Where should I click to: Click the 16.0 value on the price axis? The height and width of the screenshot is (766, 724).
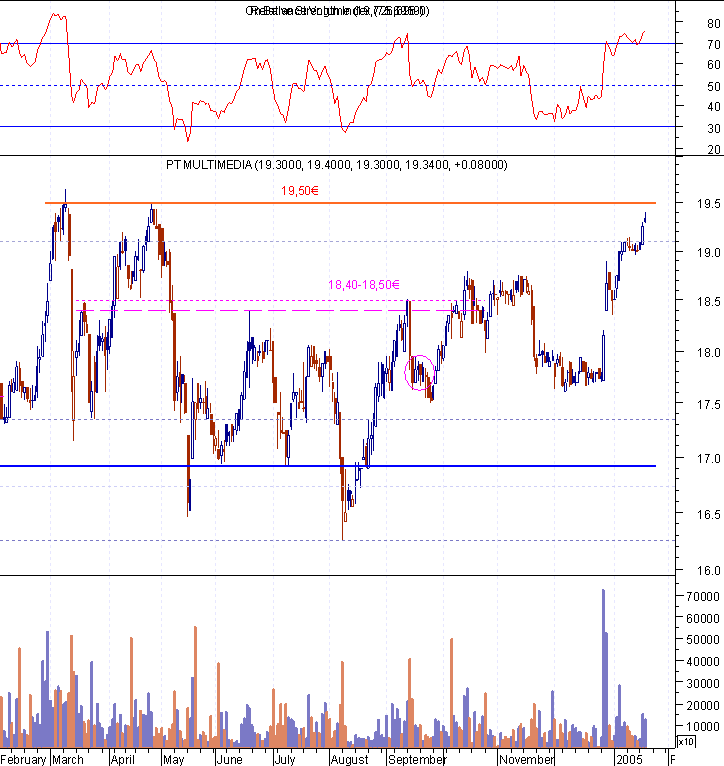point(709,571)
